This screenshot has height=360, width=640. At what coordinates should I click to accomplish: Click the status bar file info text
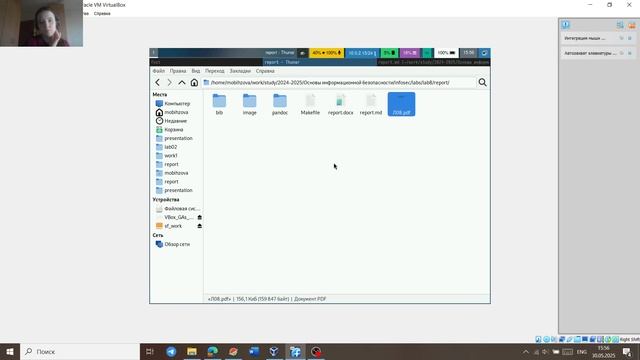click(267, 299)
